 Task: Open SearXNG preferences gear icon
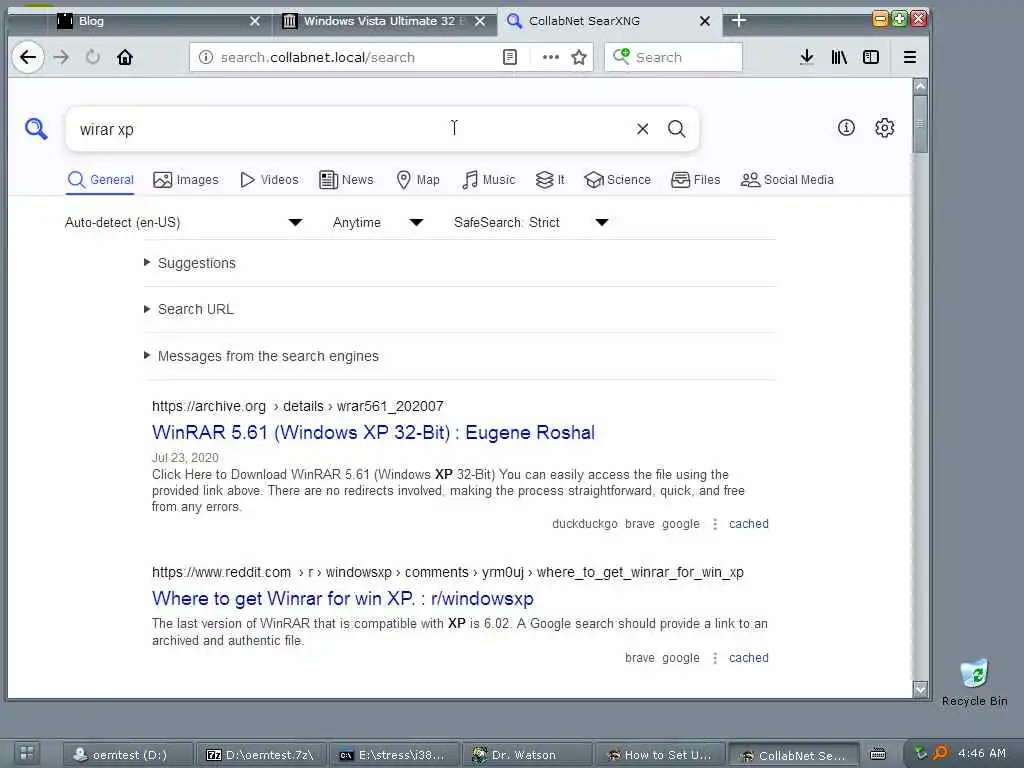(x=884, y=127)
